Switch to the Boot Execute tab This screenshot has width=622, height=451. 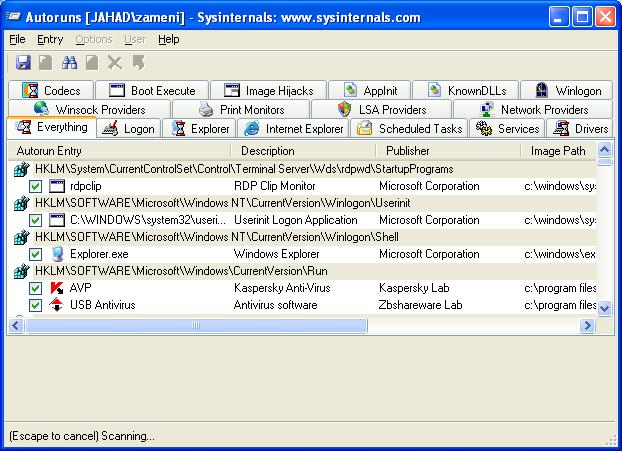152,91
